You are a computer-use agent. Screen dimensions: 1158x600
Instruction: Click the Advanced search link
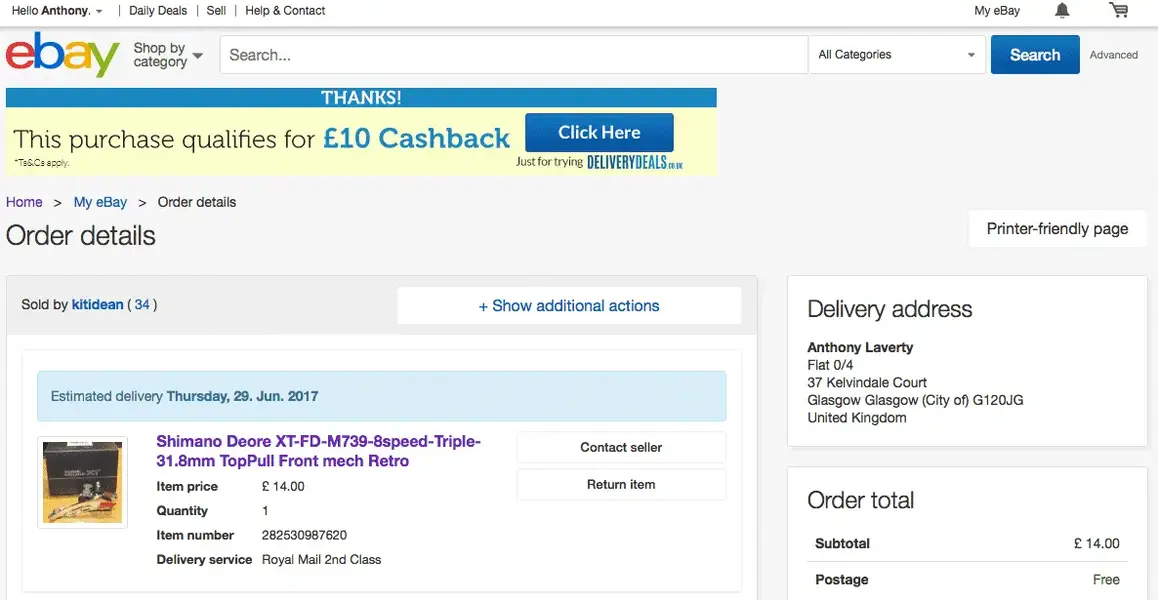pos(1113,55)
